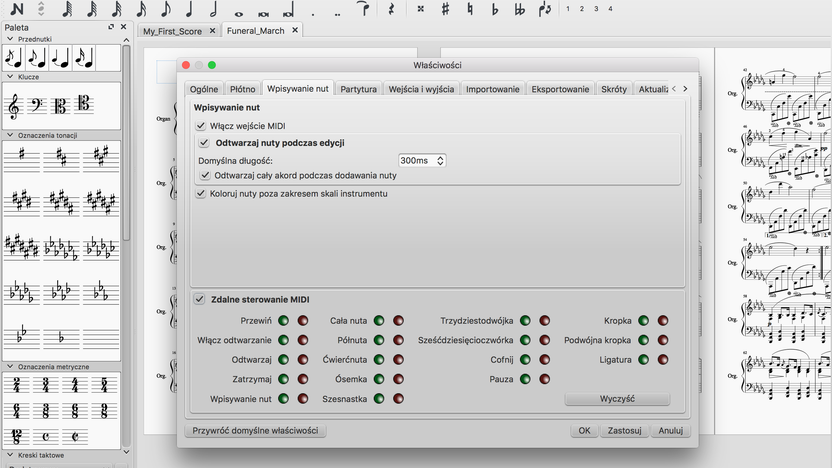The width and height of the screenshot is (832, 468).
Task: Select treble clef in Klucze palette
Action: pyautogui.click(x=14, y=106)
